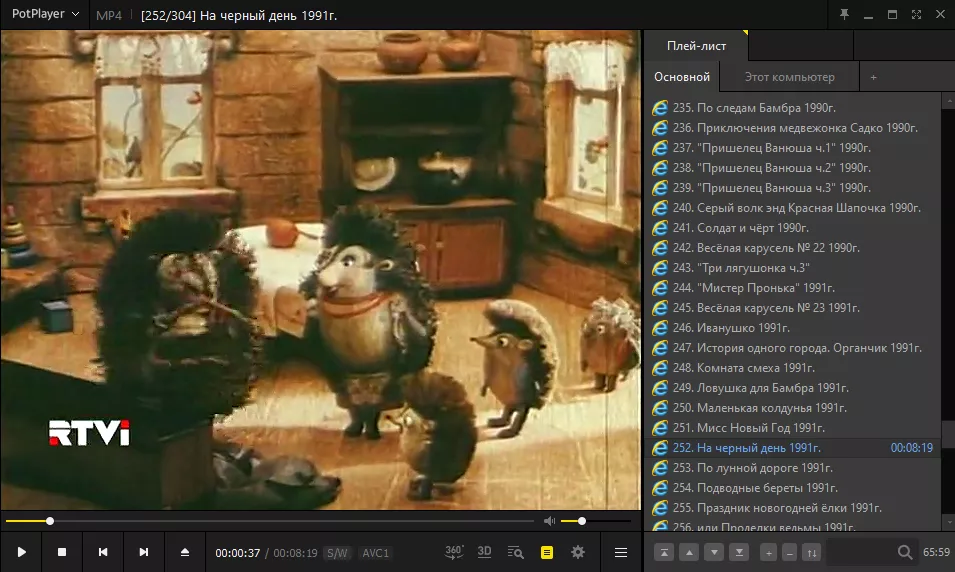Select "Пришелец Ванюша ч.3" entry
Screen dimensions: 955x572
(793, 188)
